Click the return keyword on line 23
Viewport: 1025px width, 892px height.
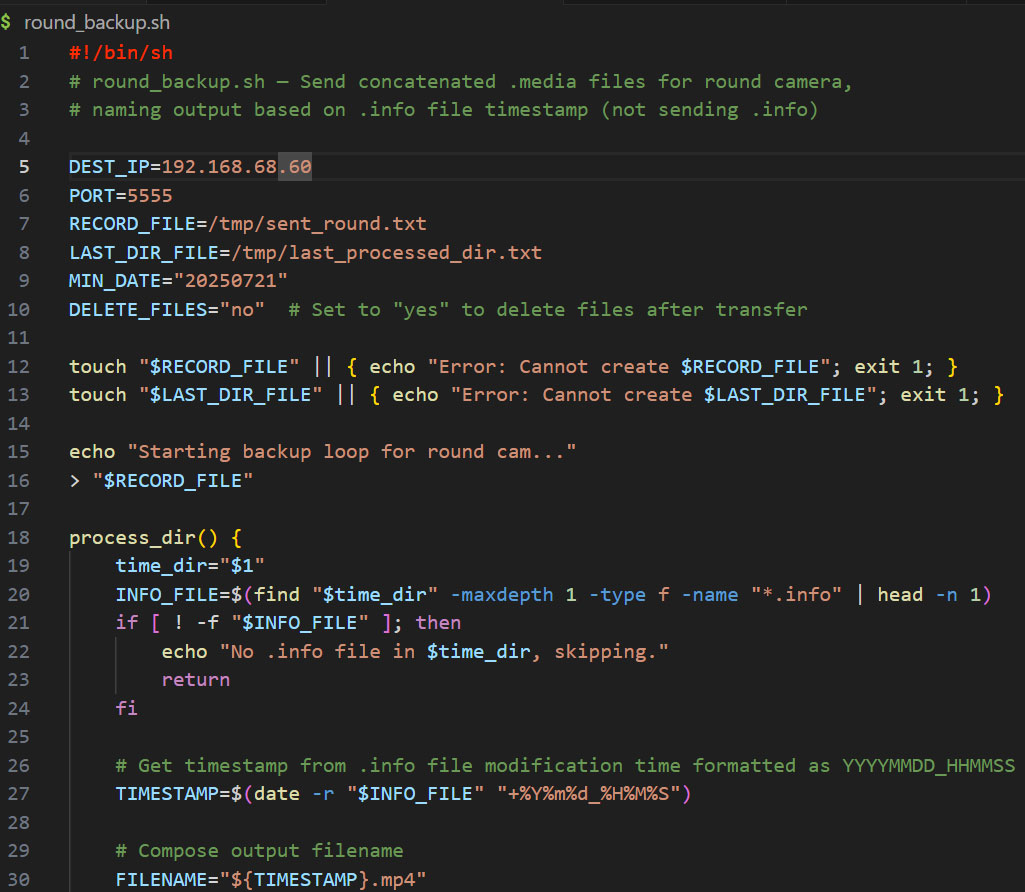click(196, 680)
